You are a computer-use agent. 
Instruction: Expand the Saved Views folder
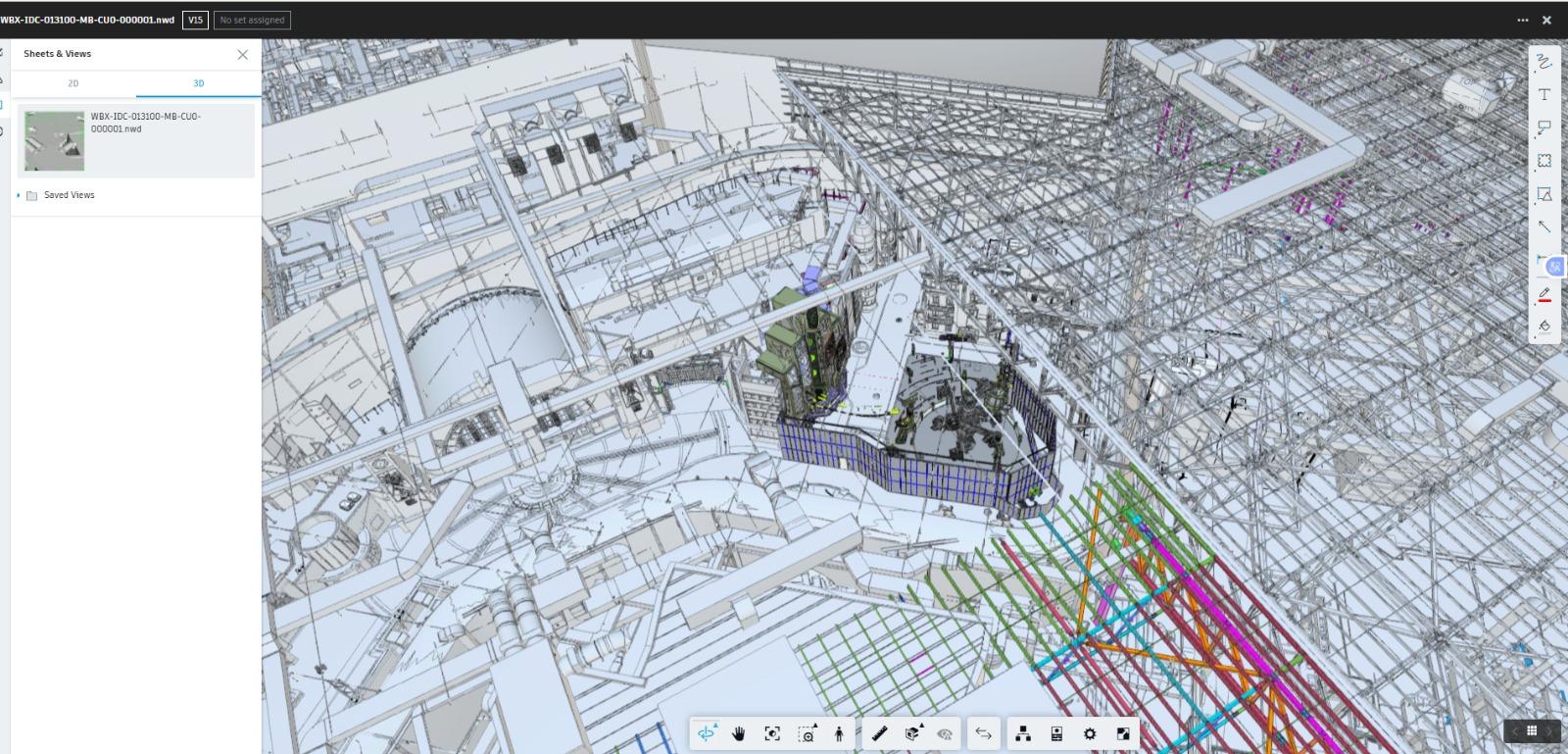[19, 195]
